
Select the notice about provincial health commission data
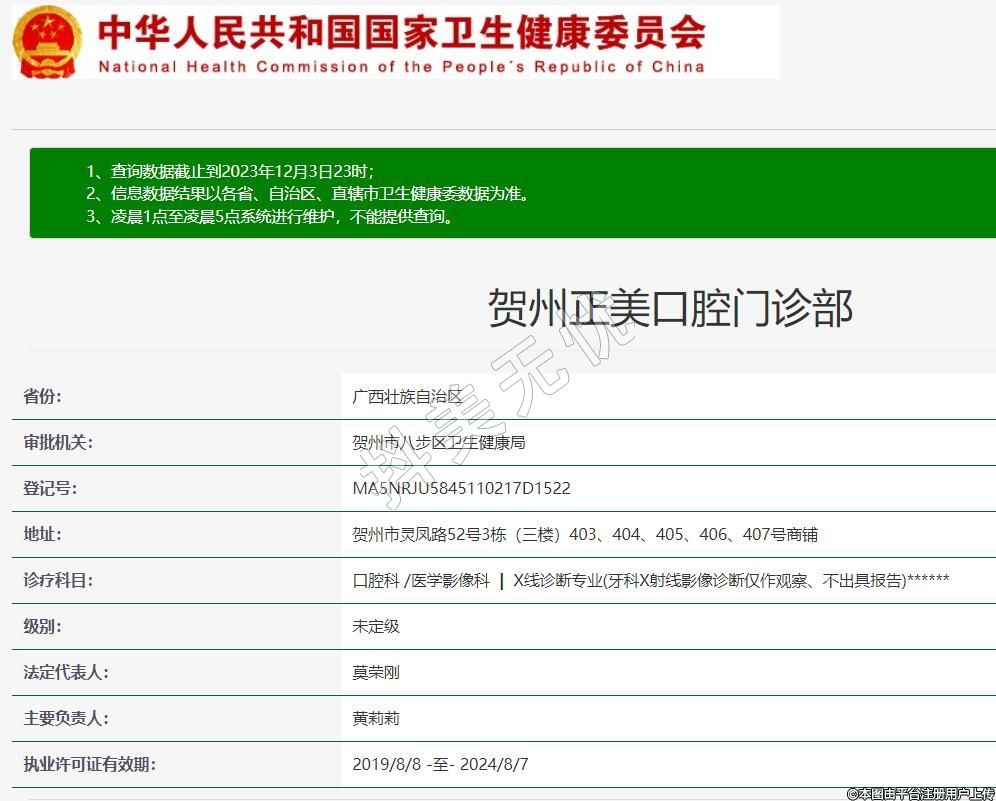coord(307,194)
